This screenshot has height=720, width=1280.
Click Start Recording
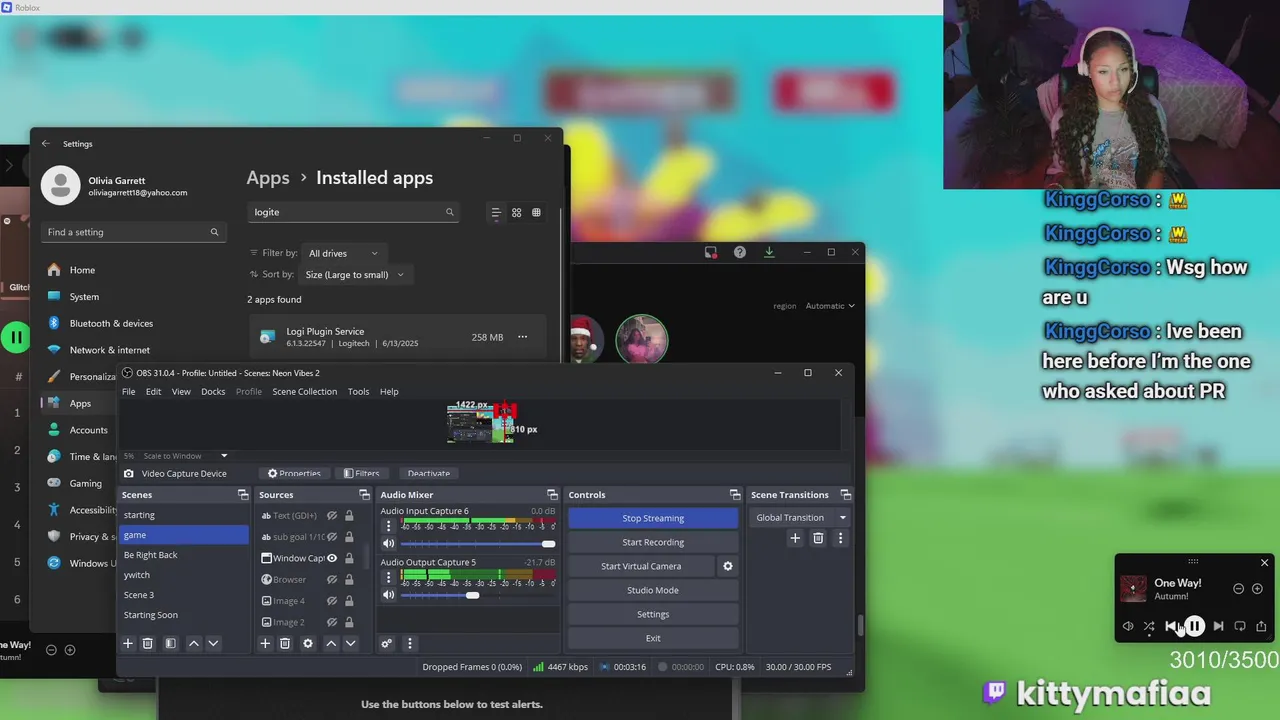click(653, 542)
